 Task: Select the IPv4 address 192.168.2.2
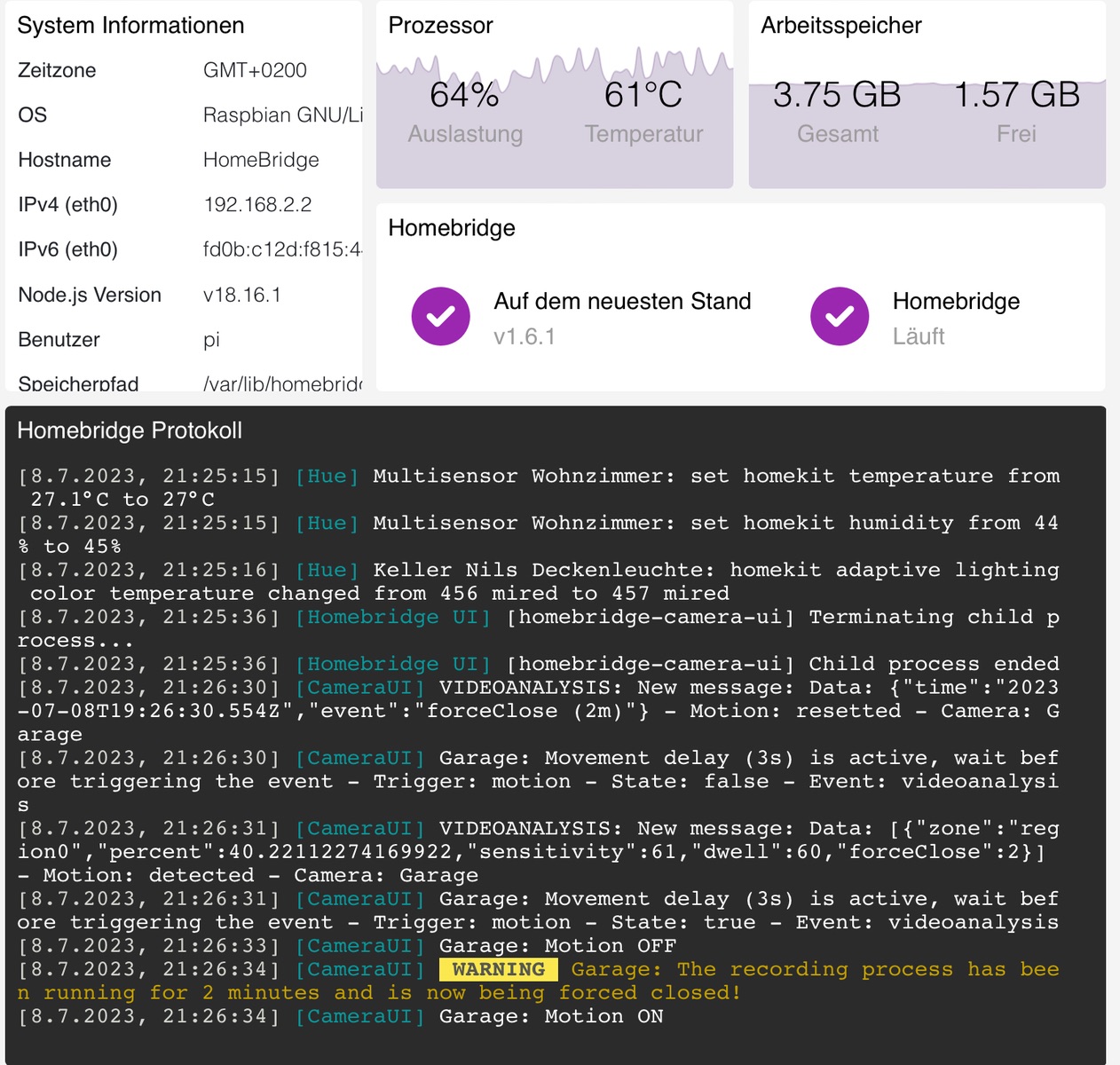(x=257, y=205)
